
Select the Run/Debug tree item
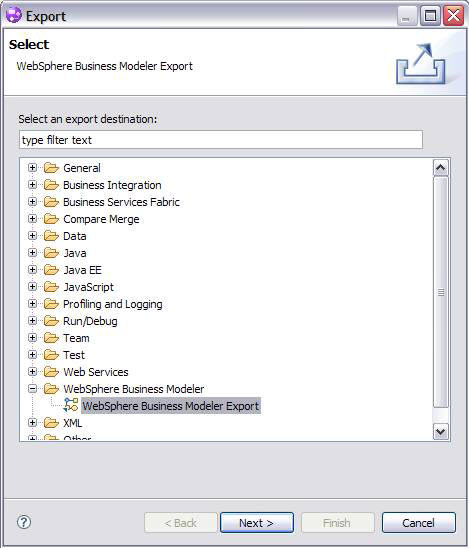click(x=90, y=321)
